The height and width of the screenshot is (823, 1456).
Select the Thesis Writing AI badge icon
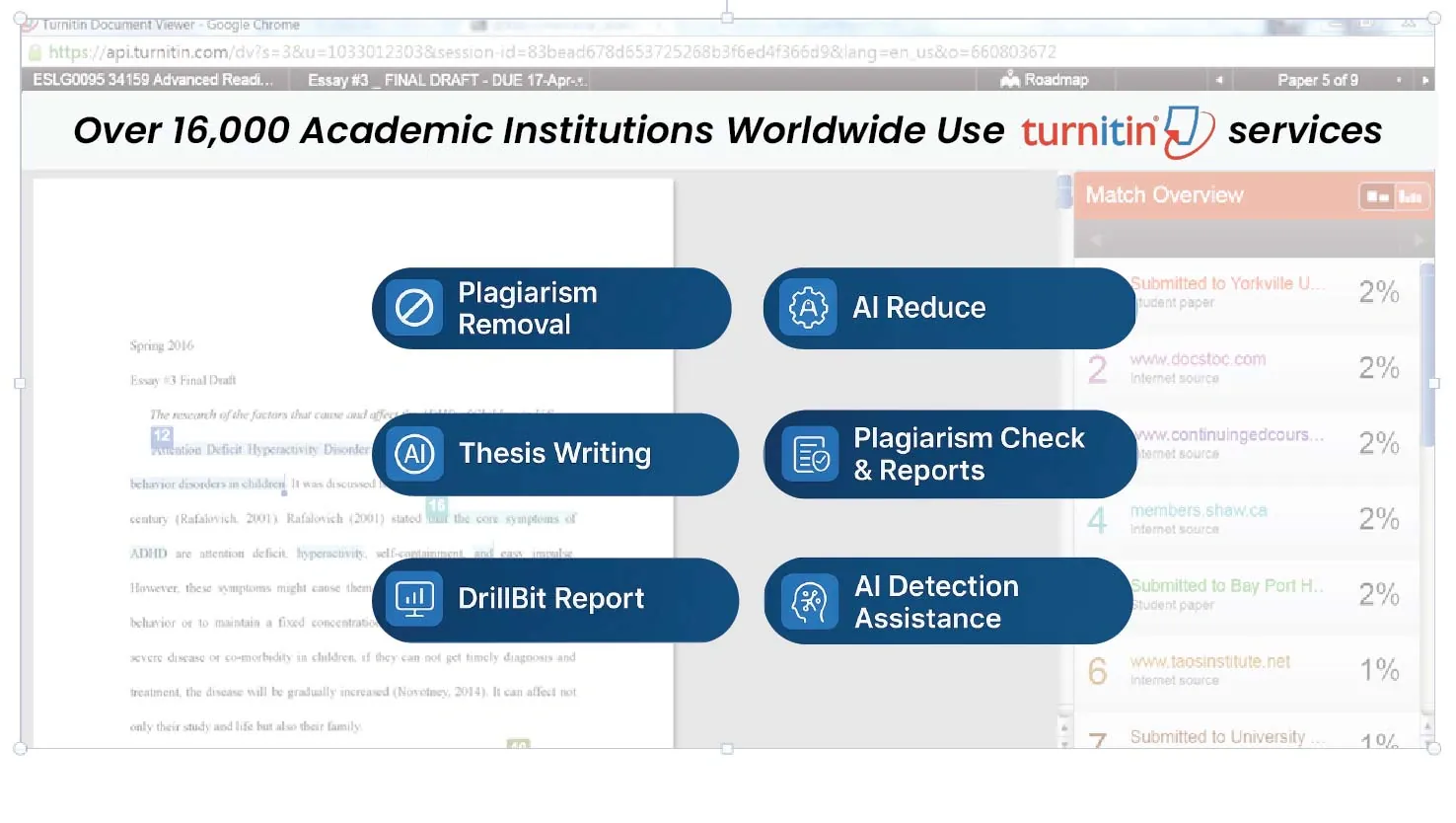(x=413, y=454)
